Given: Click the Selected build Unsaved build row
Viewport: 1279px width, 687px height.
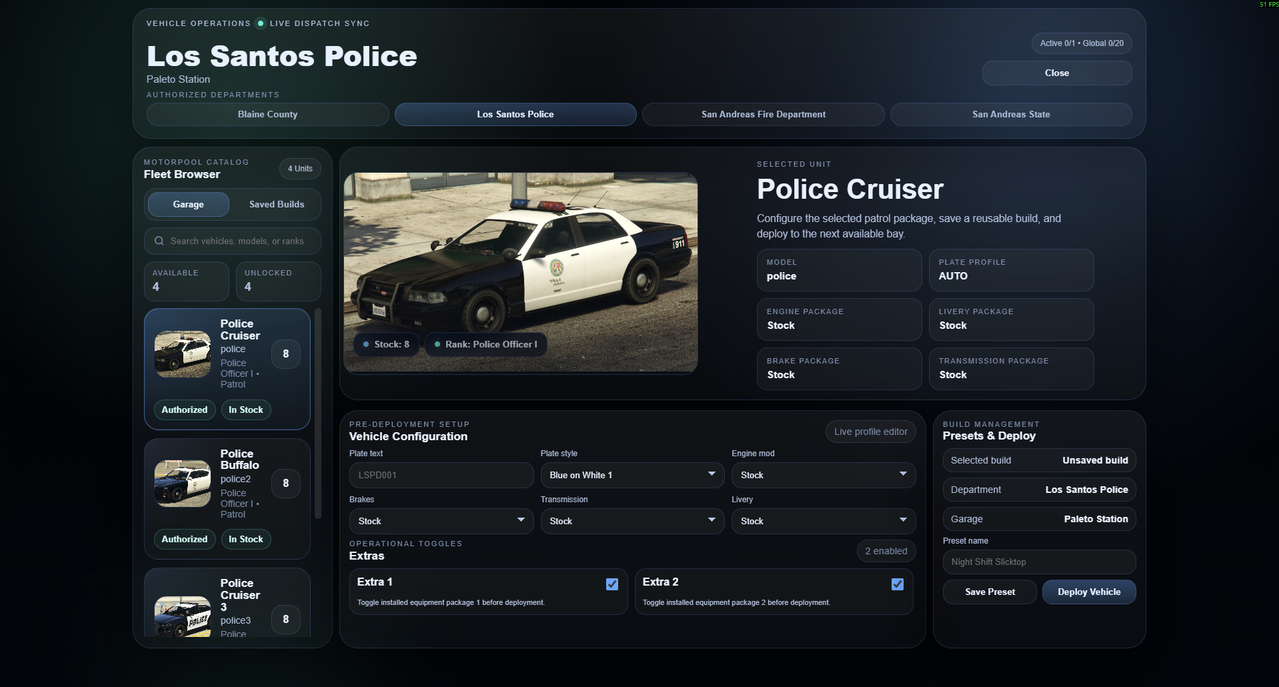Looking at the screenshot, I should pyautogui.click(x=1039, y=461).
